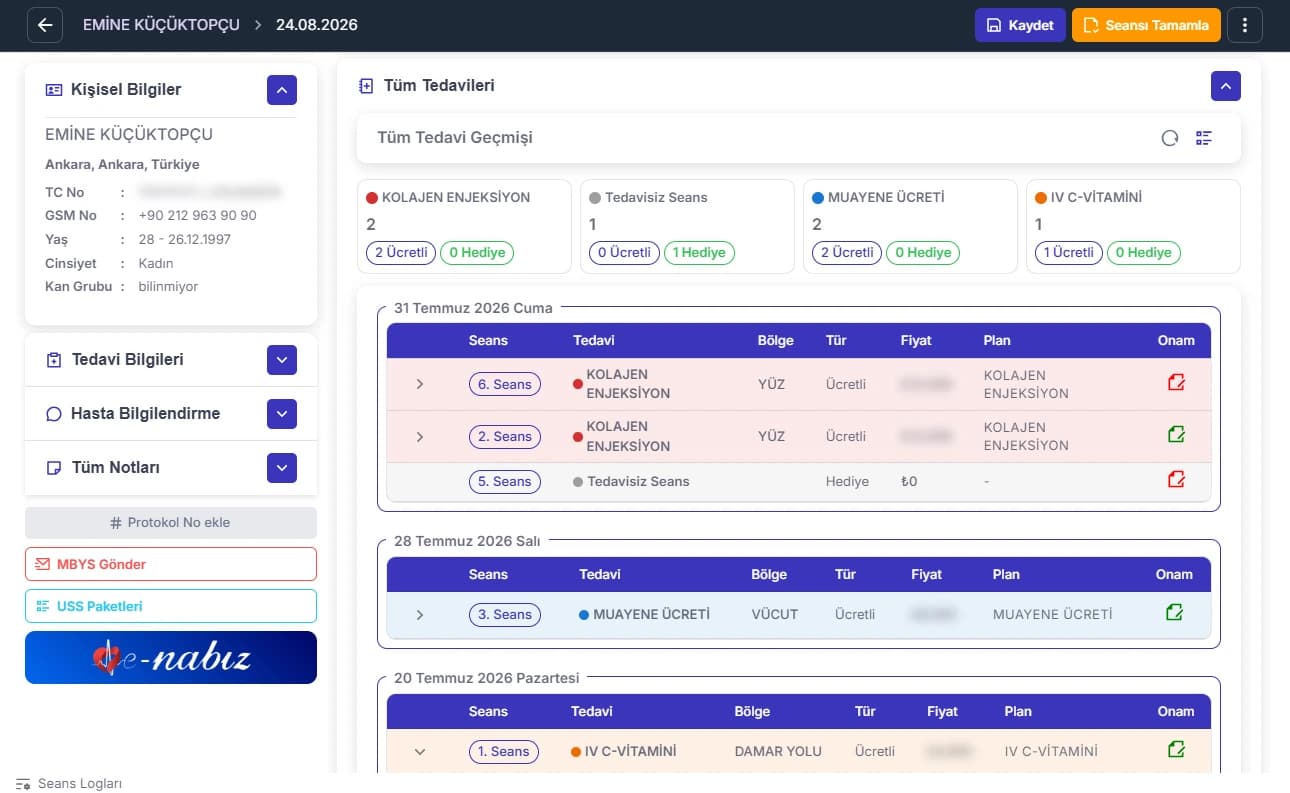Viewport: 1290px width, 793px height.
Task: Click the DAMAR YOLU cell in 1. Seans row
Action: tap(778, 751)
